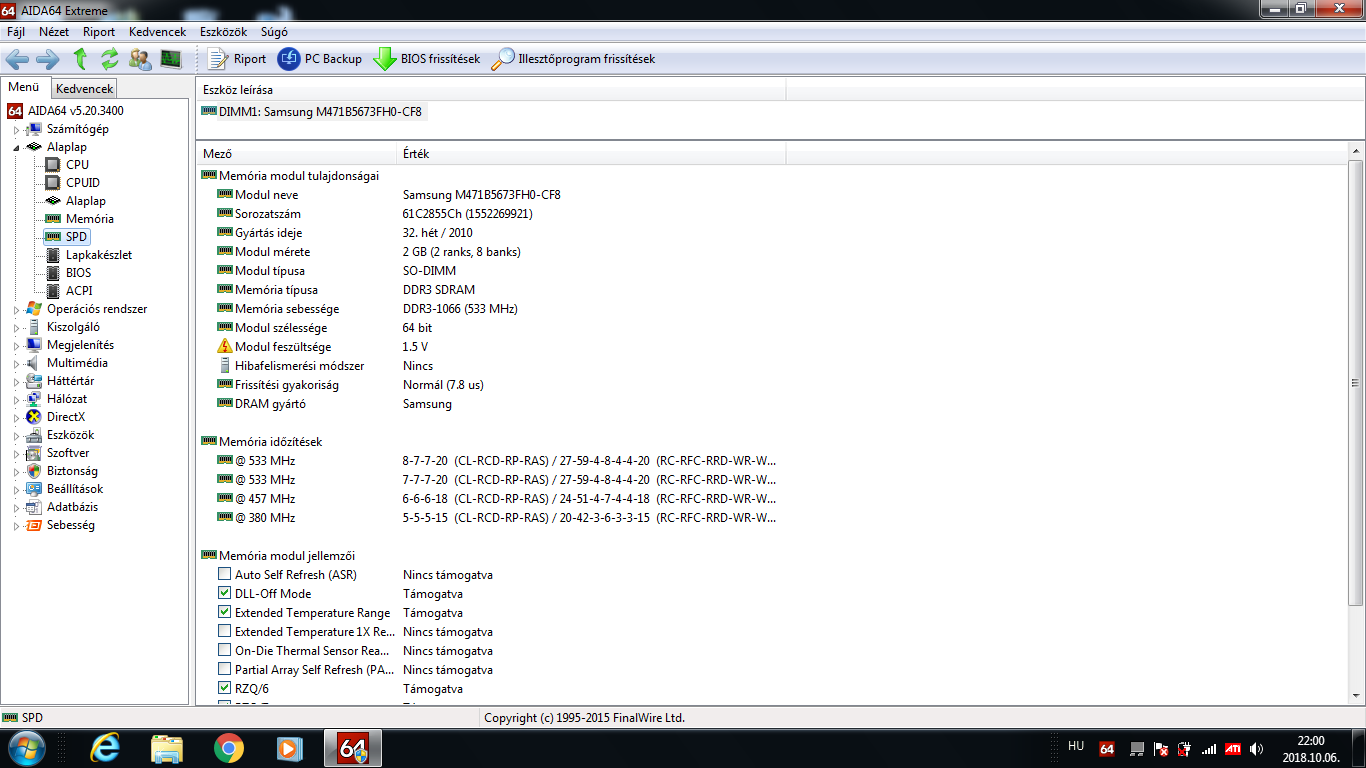
Task: Toggle DLL-Off Mode checkbox
Action: pos(224,594)
